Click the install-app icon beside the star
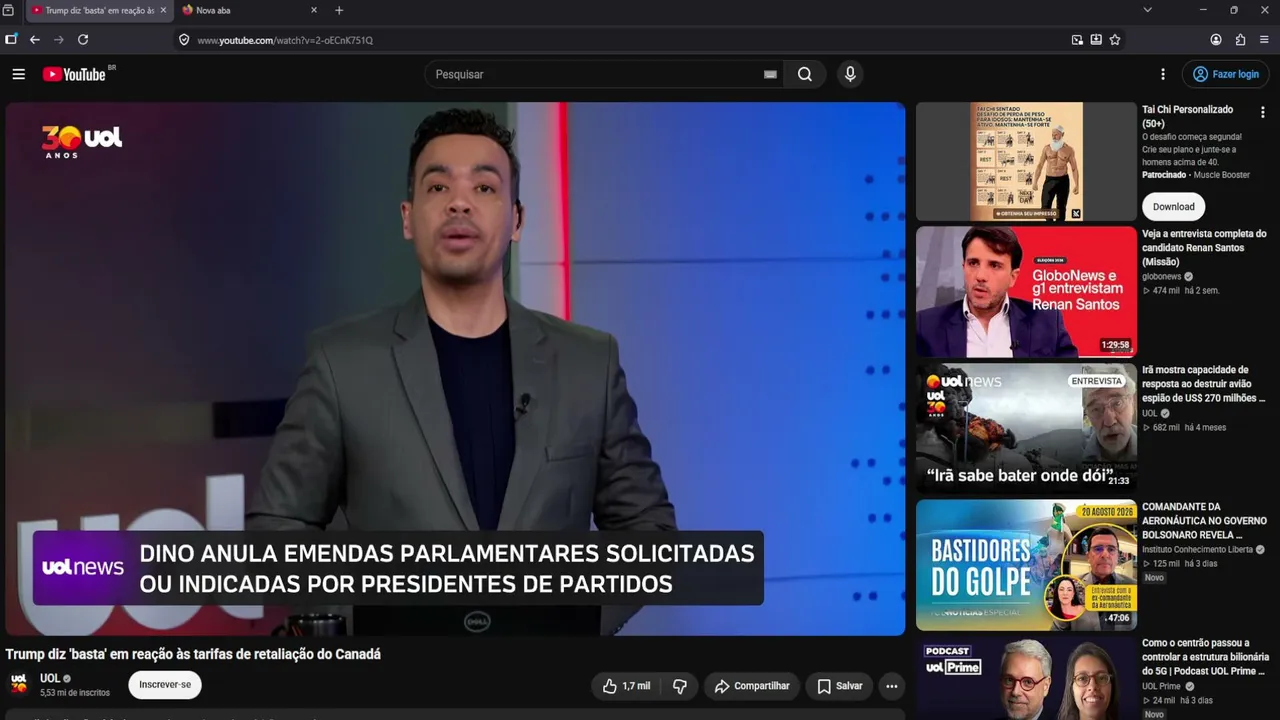This screenshot has height=720, width=1280. coord(1096,40)
